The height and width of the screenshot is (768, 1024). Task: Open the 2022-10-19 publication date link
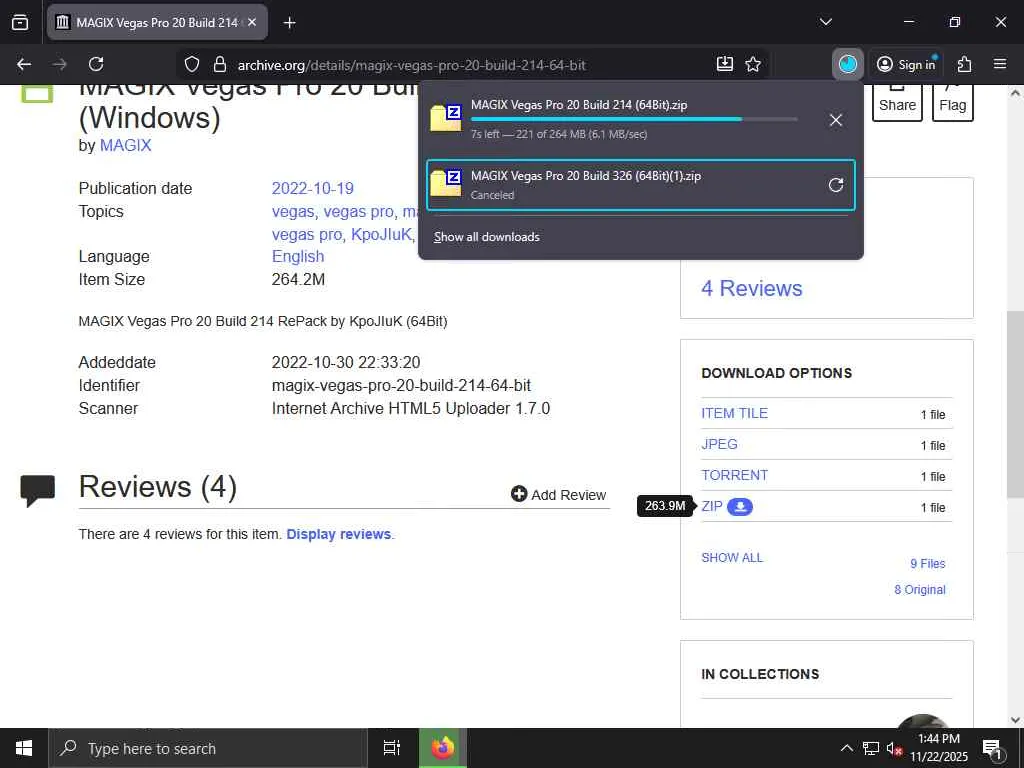click(312, 189)
